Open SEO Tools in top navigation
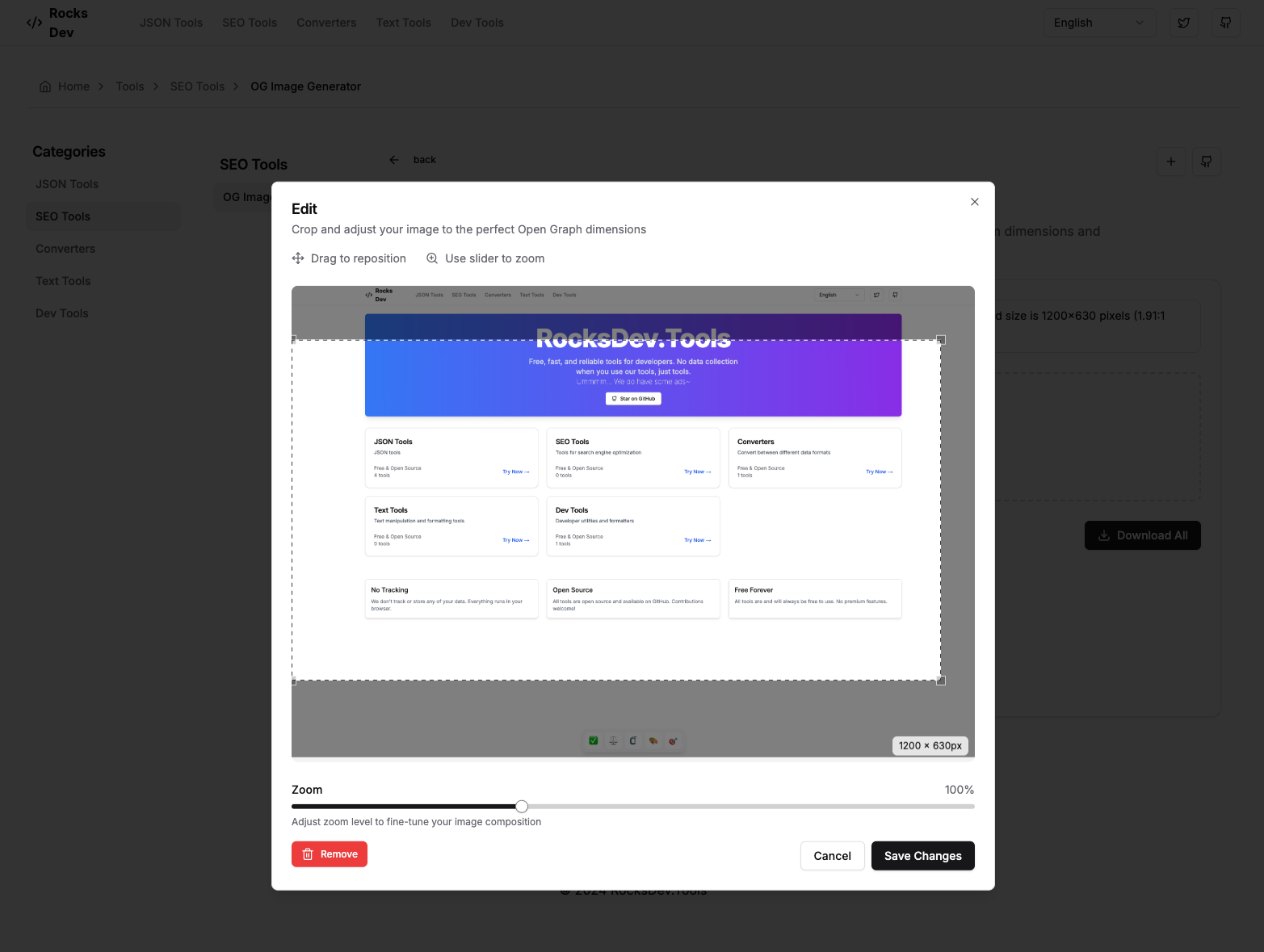This screenshot has height=952, width=1264. point(250,23)
